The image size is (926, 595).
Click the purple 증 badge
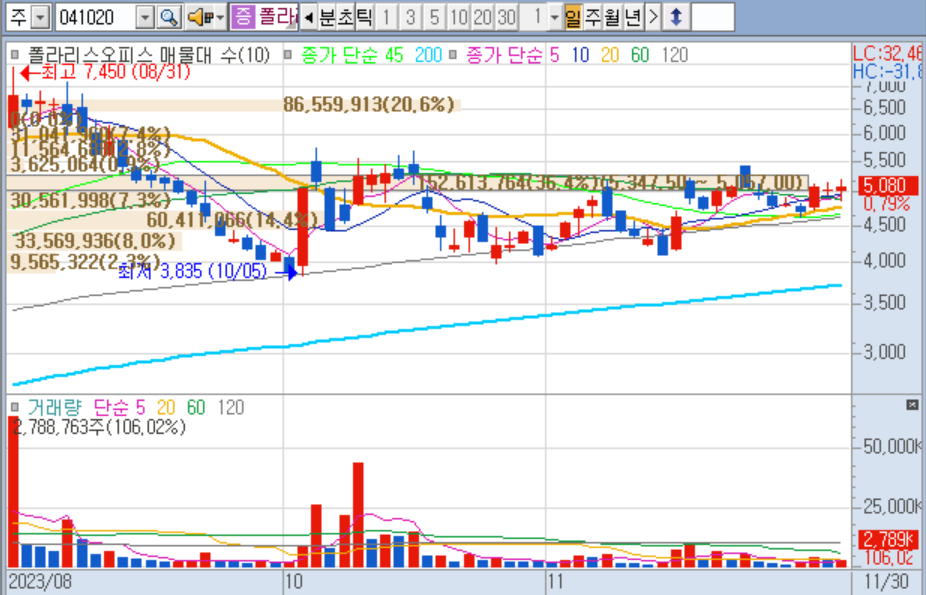click(x=242, y=17)
